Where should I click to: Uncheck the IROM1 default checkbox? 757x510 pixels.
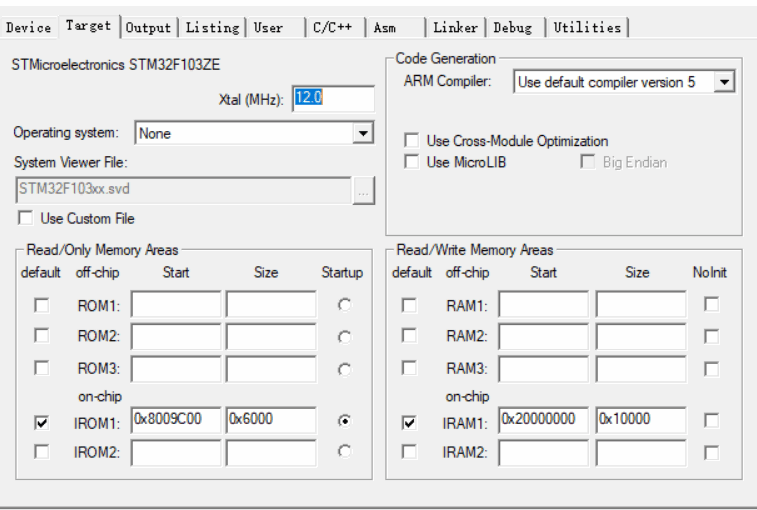click(42, 423)
